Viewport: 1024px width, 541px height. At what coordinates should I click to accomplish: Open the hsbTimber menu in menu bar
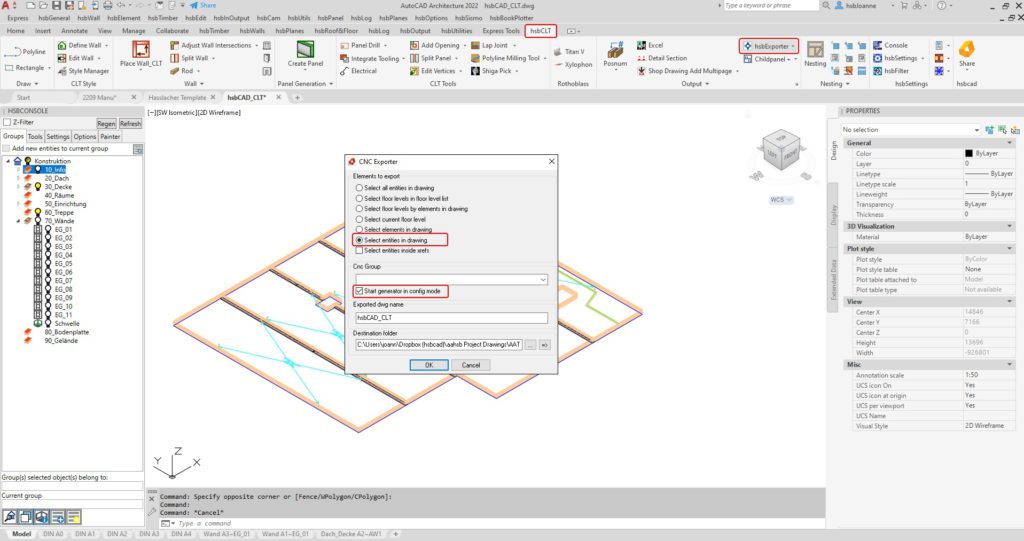(162, 18)
